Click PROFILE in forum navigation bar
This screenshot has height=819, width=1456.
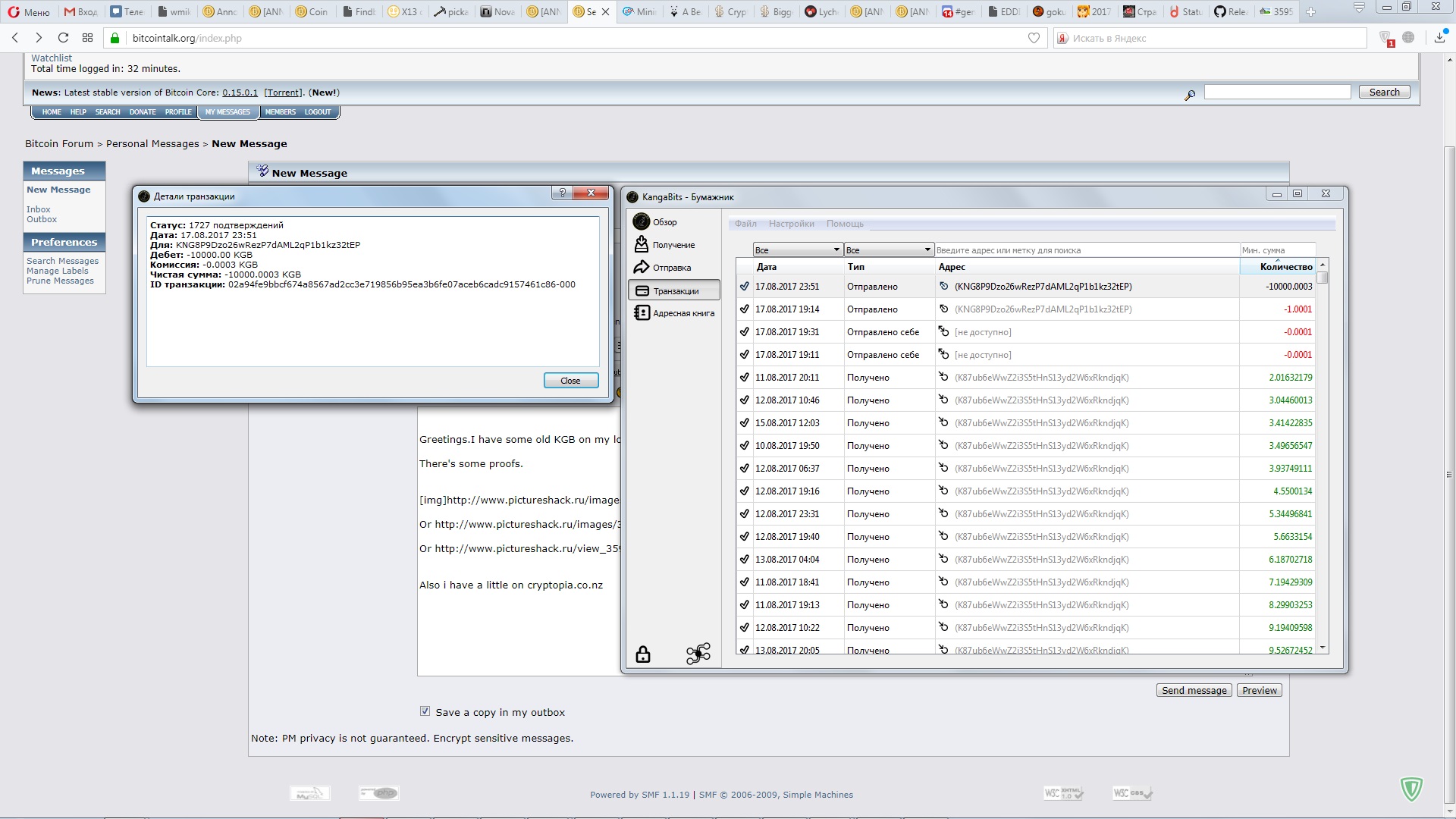178,112
